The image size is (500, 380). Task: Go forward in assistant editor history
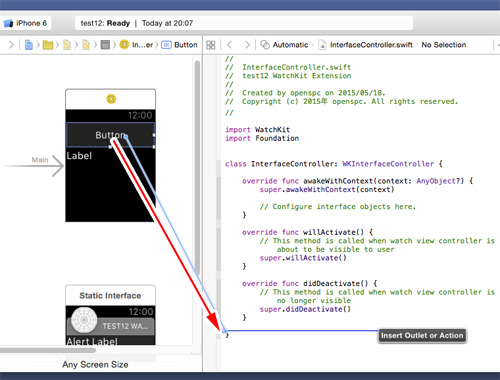click(247, 45)
